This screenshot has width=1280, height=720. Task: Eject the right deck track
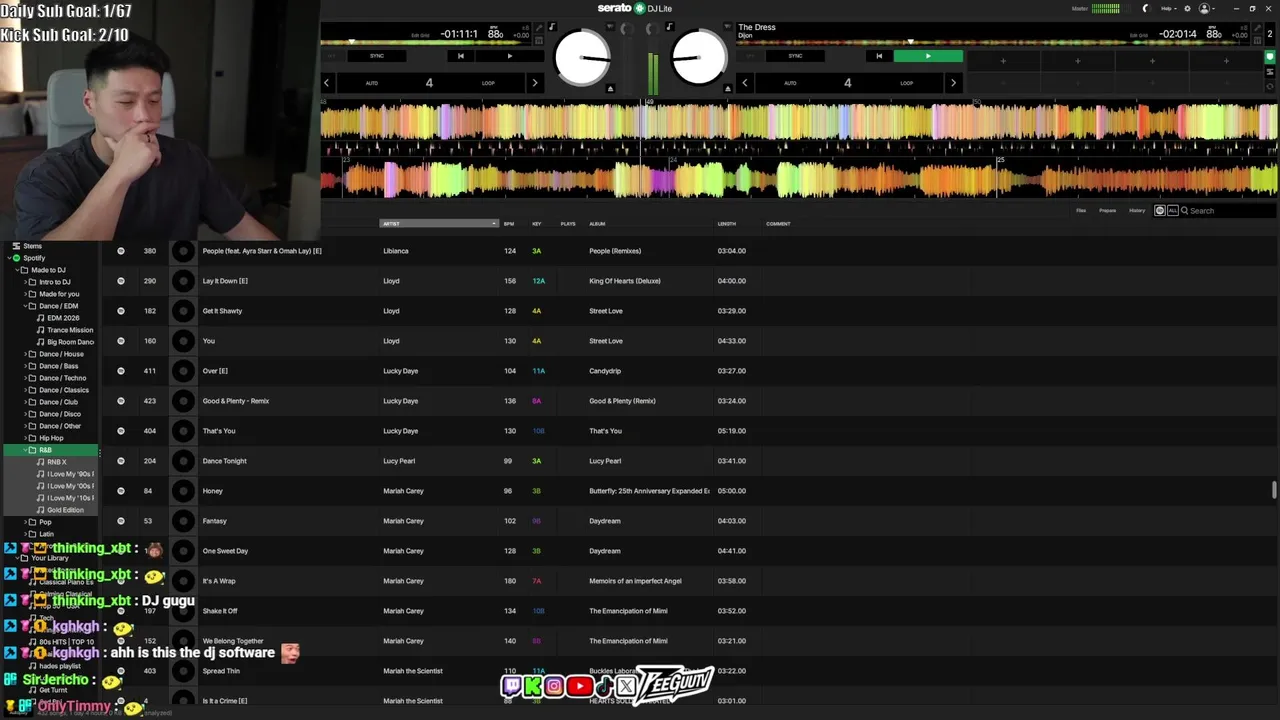click(728, 89)
